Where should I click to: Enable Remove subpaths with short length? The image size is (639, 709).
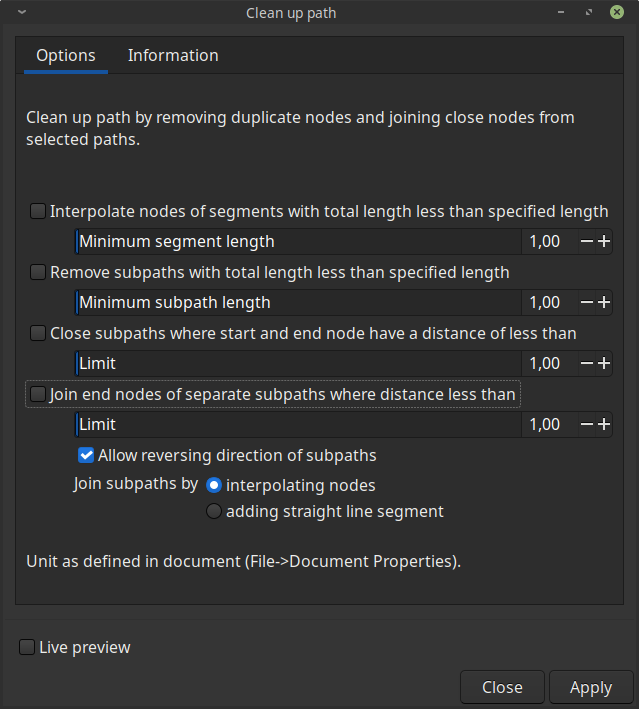(x=38, y=272)
